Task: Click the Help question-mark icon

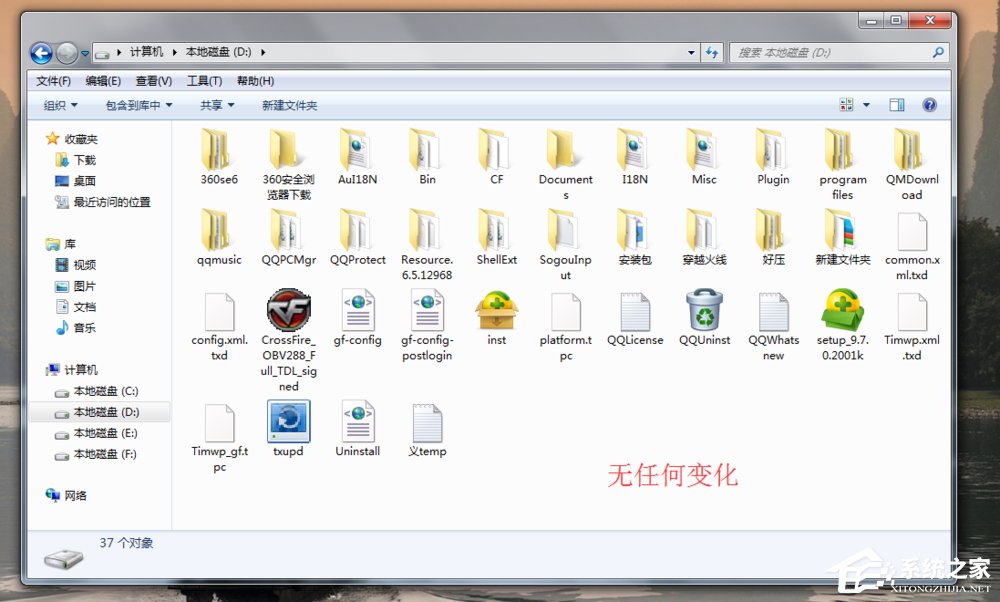Action: tap(929, 104)
